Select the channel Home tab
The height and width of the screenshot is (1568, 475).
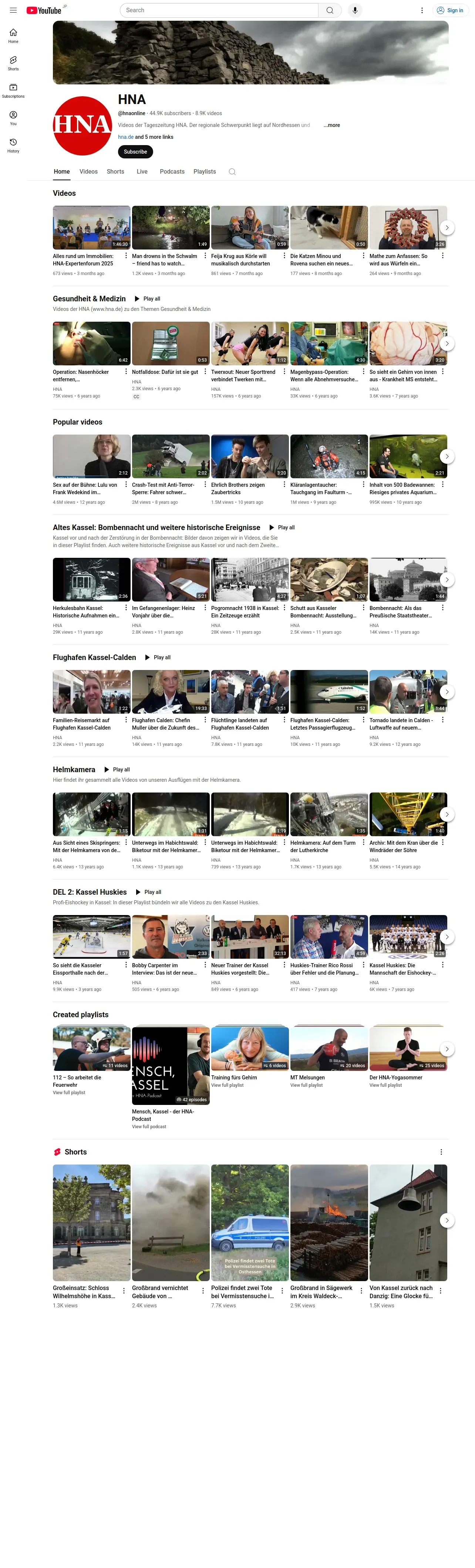point(61,172)
